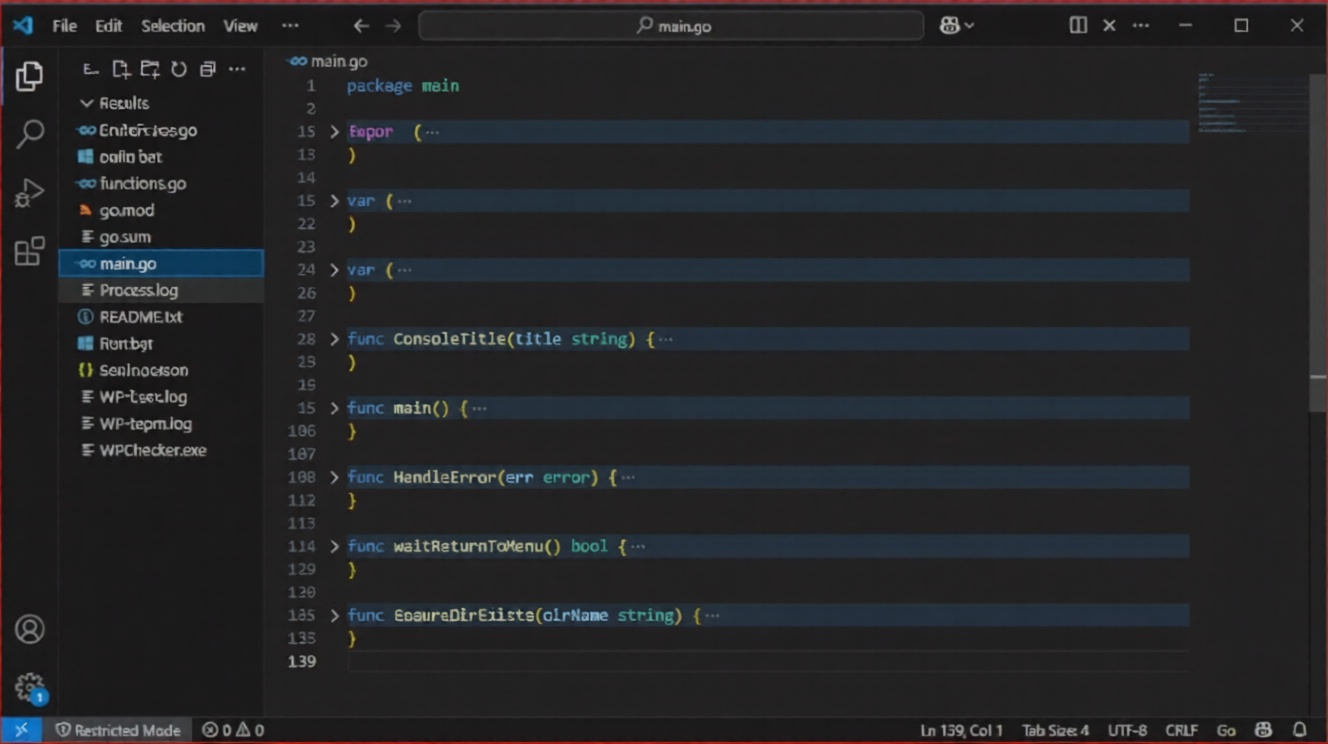Collapse the Results folder in explorer
The image size is (1328, 744).
point(87,103)
